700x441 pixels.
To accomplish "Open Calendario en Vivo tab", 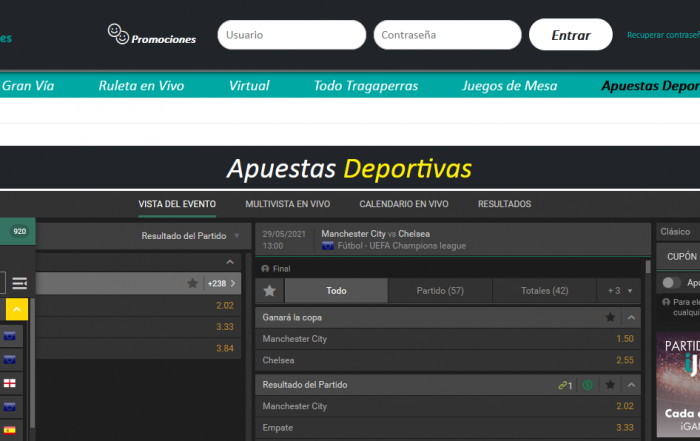I will point(404,204).
